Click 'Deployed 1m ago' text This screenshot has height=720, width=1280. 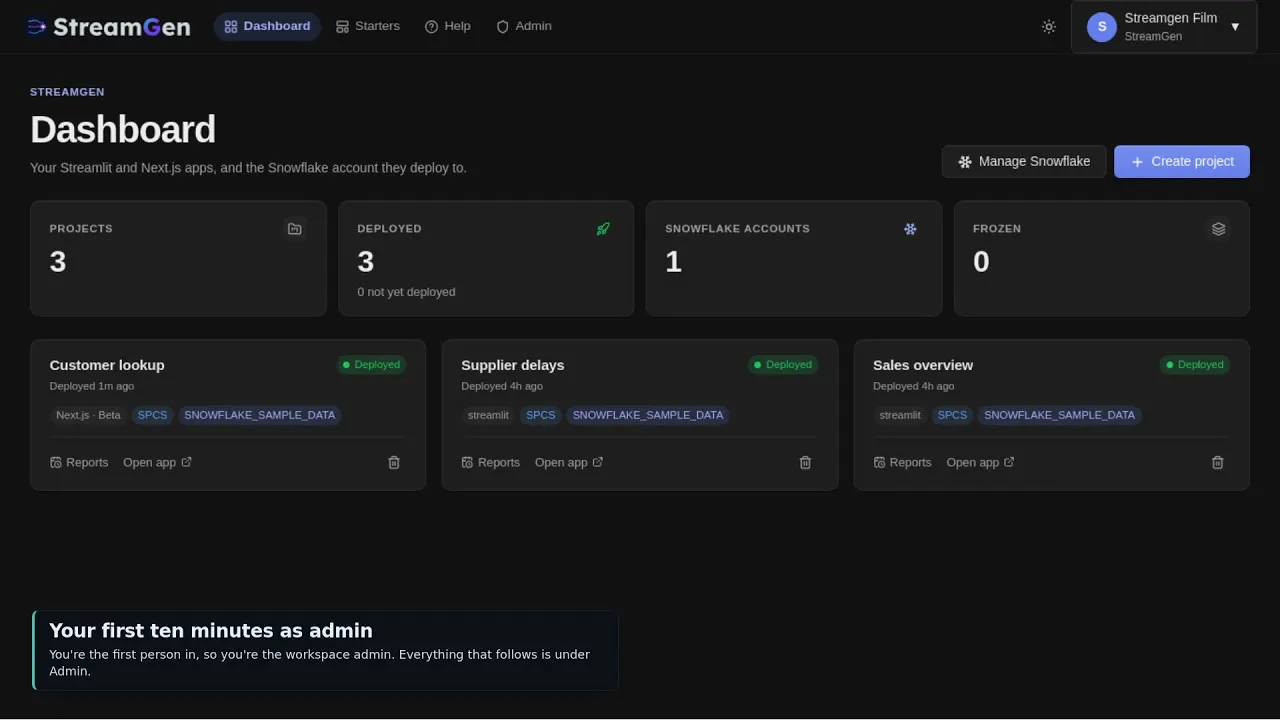coord(92,386)
